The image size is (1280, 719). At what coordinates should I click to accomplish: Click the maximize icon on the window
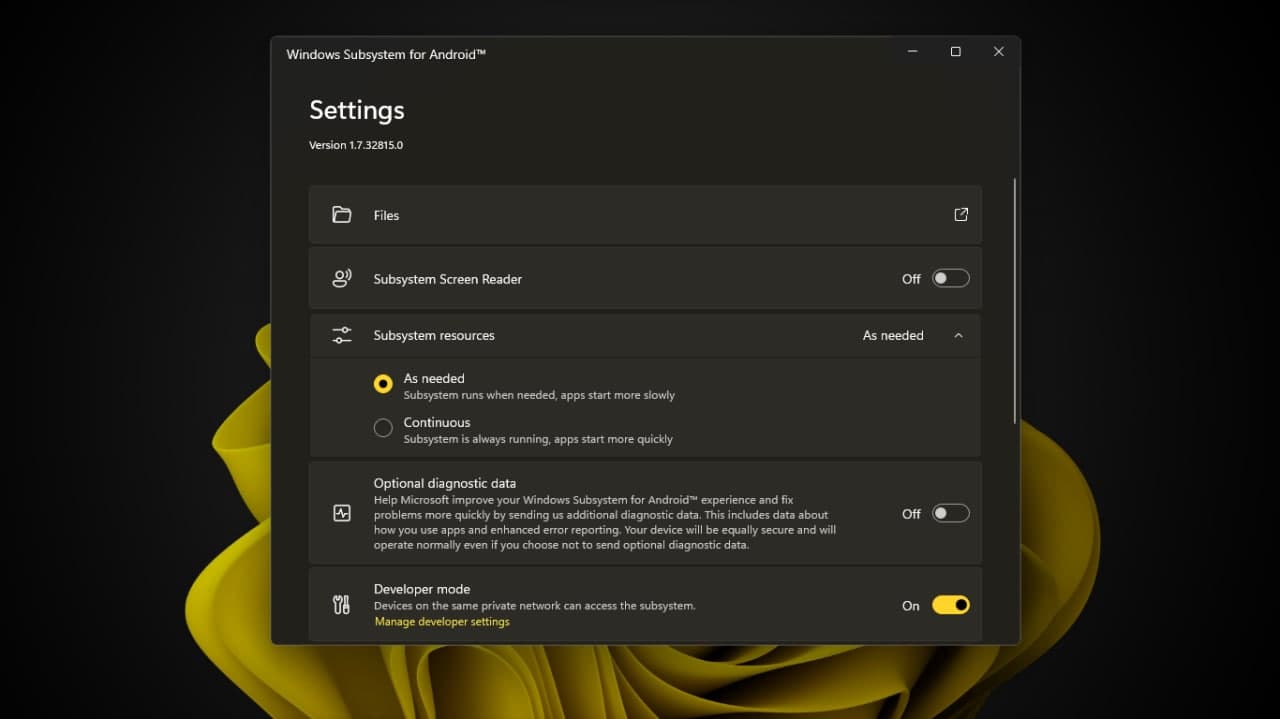(x=955, y=51)
